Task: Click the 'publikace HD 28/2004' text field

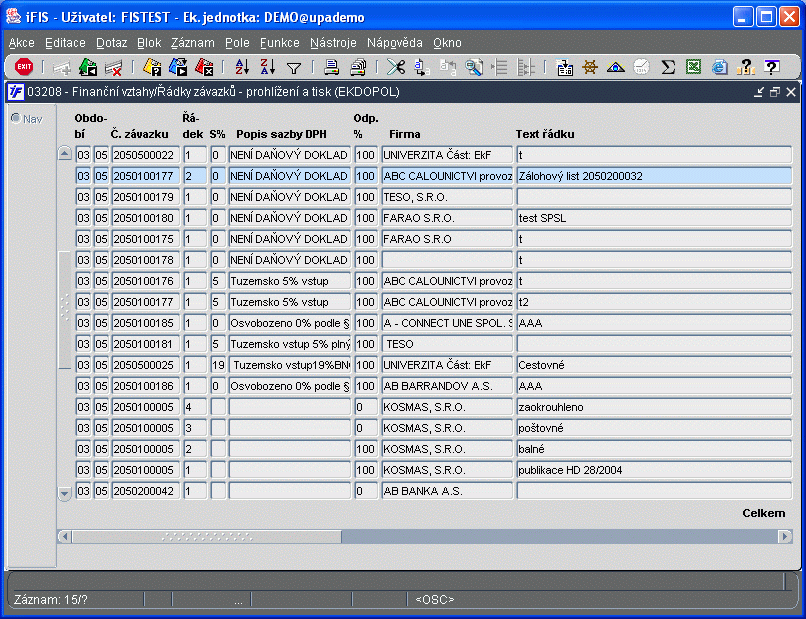Action: [654, 470]
